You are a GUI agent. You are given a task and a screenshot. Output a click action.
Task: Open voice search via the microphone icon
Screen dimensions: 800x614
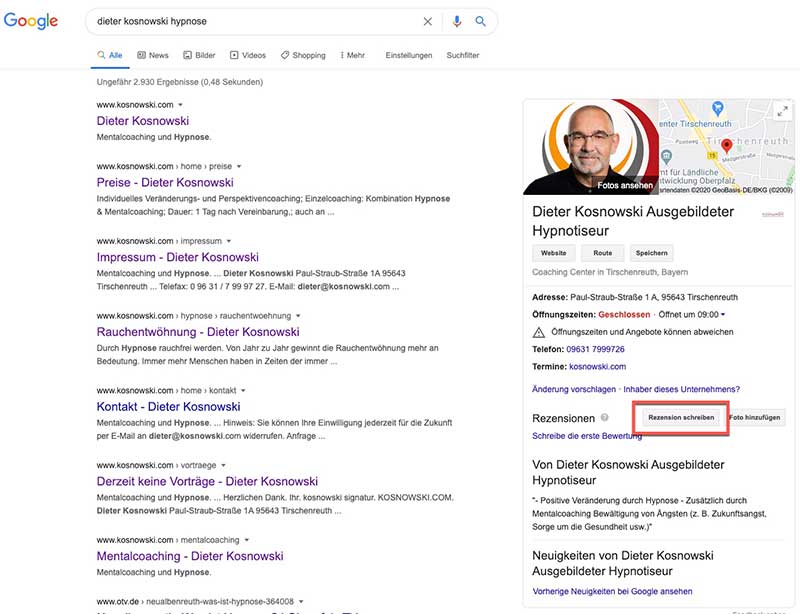point(457,21)
